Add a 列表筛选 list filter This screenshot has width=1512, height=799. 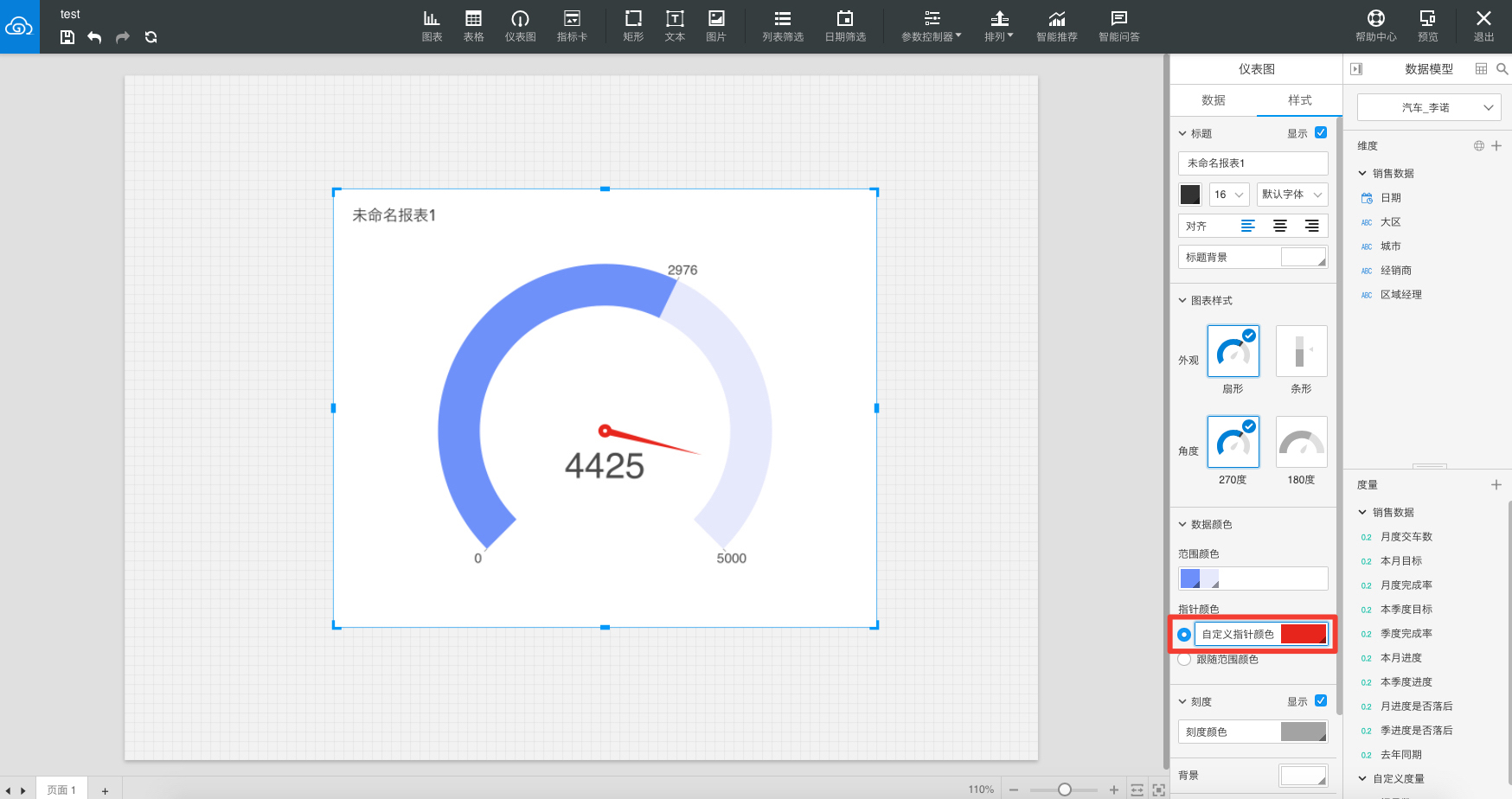coord(783,26)
